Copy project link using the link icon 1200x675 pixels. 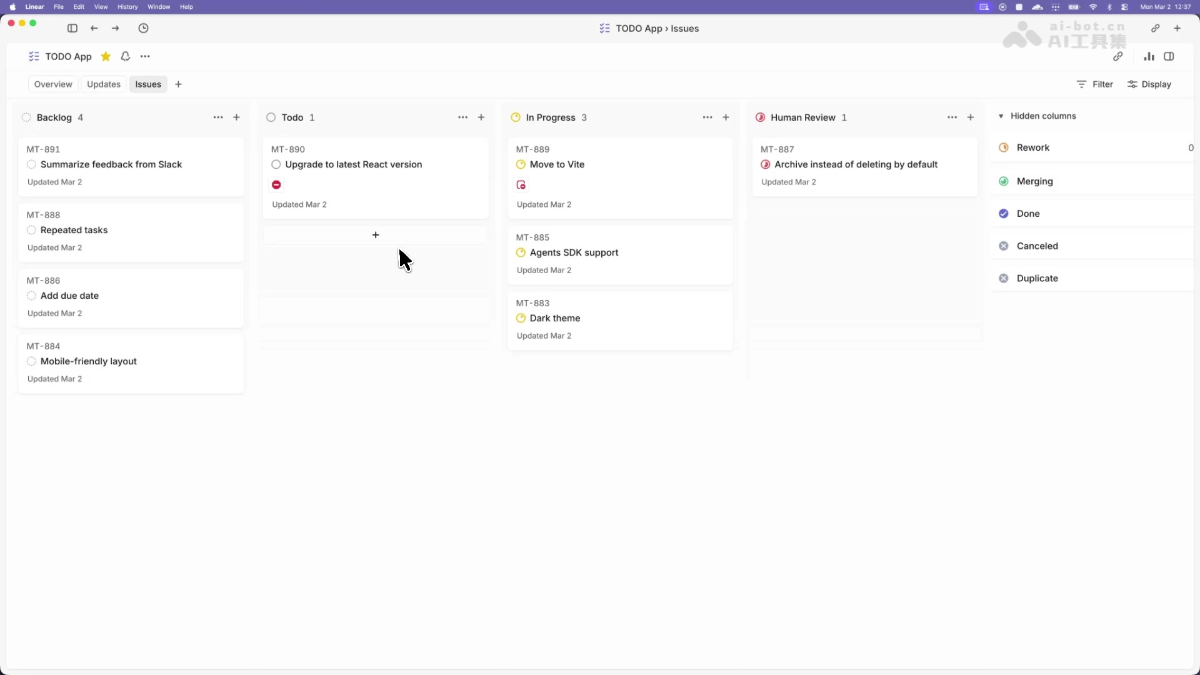click(1118, 57)
